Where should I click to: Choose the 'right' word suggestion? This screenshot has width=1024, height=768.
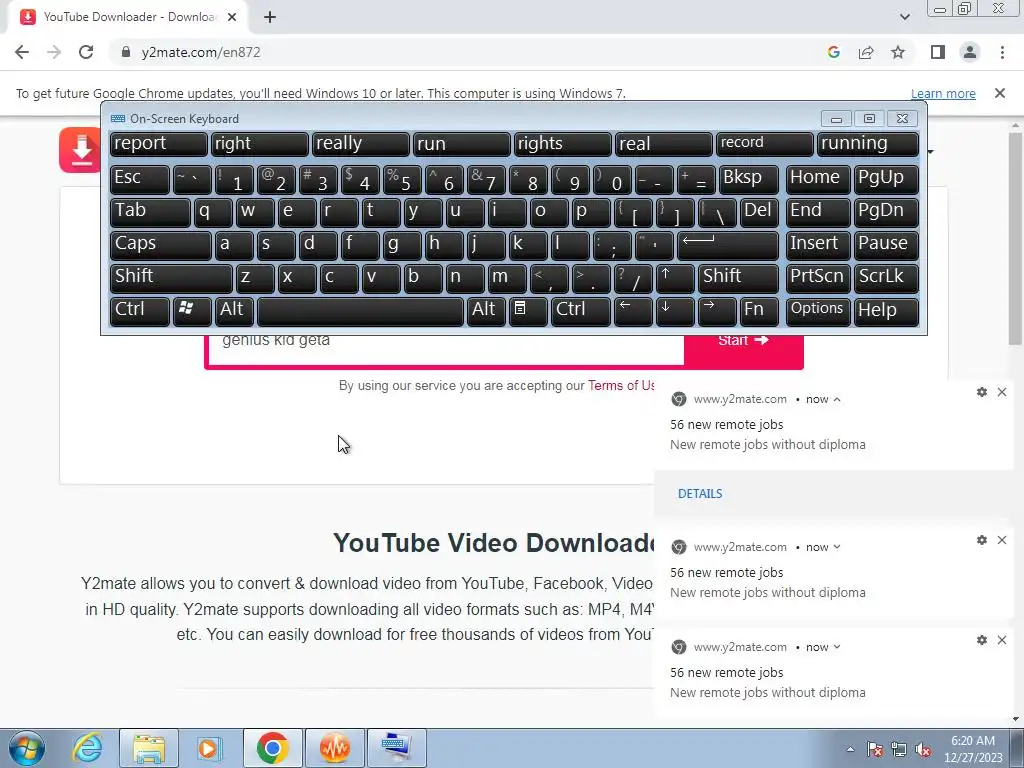pyautogui.click(x=259, y=144)
